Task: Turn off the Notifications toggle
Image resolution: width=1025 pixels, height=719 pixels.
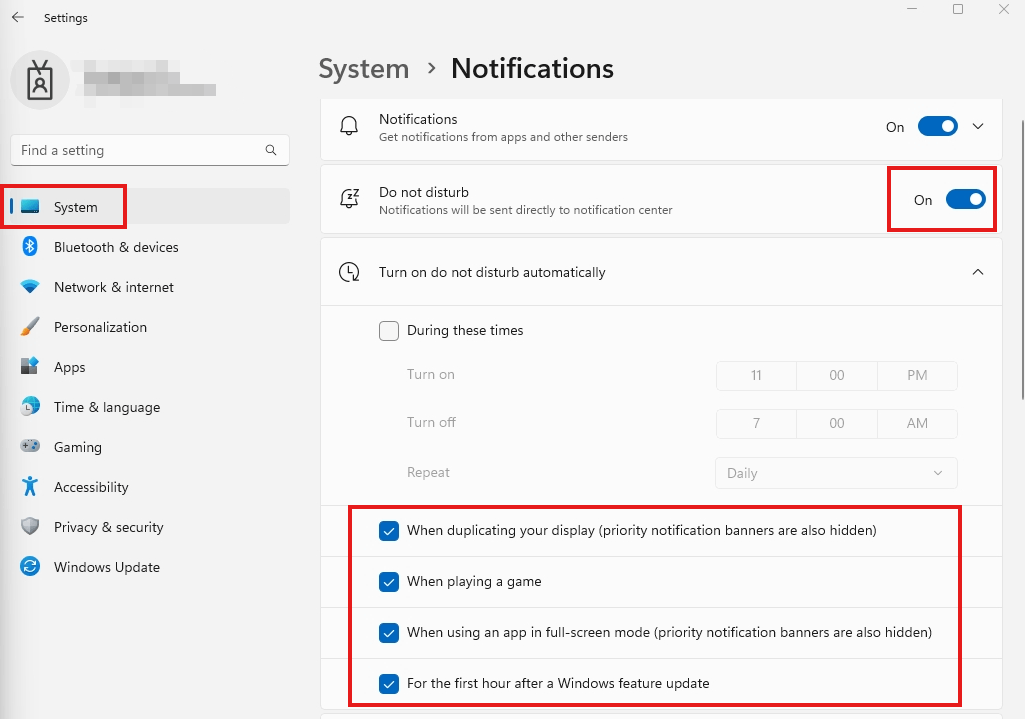Action: coord(937,126)
